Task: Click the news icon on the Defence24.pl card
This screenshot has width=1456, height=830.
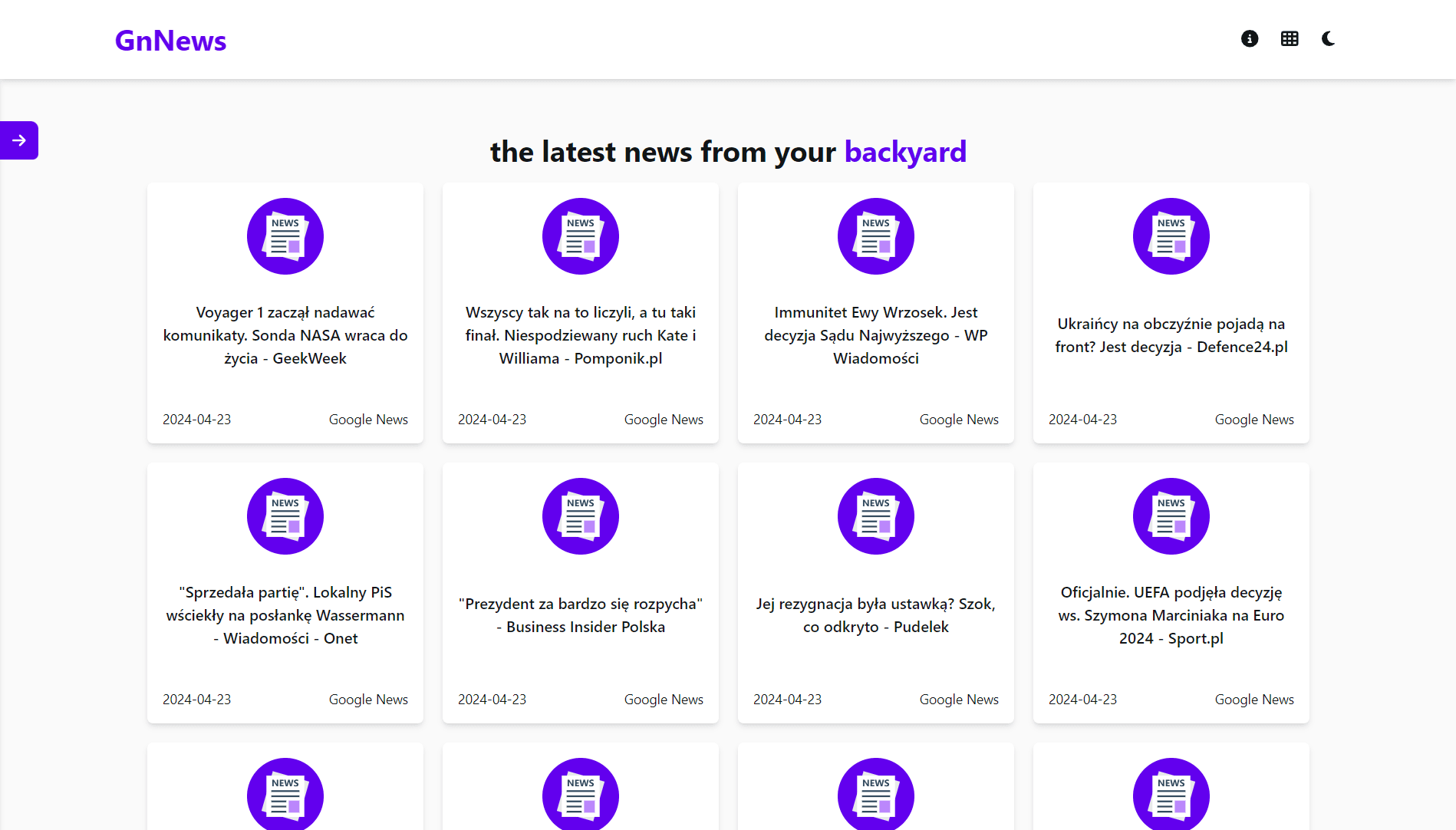Action: tap(1171, 236)
